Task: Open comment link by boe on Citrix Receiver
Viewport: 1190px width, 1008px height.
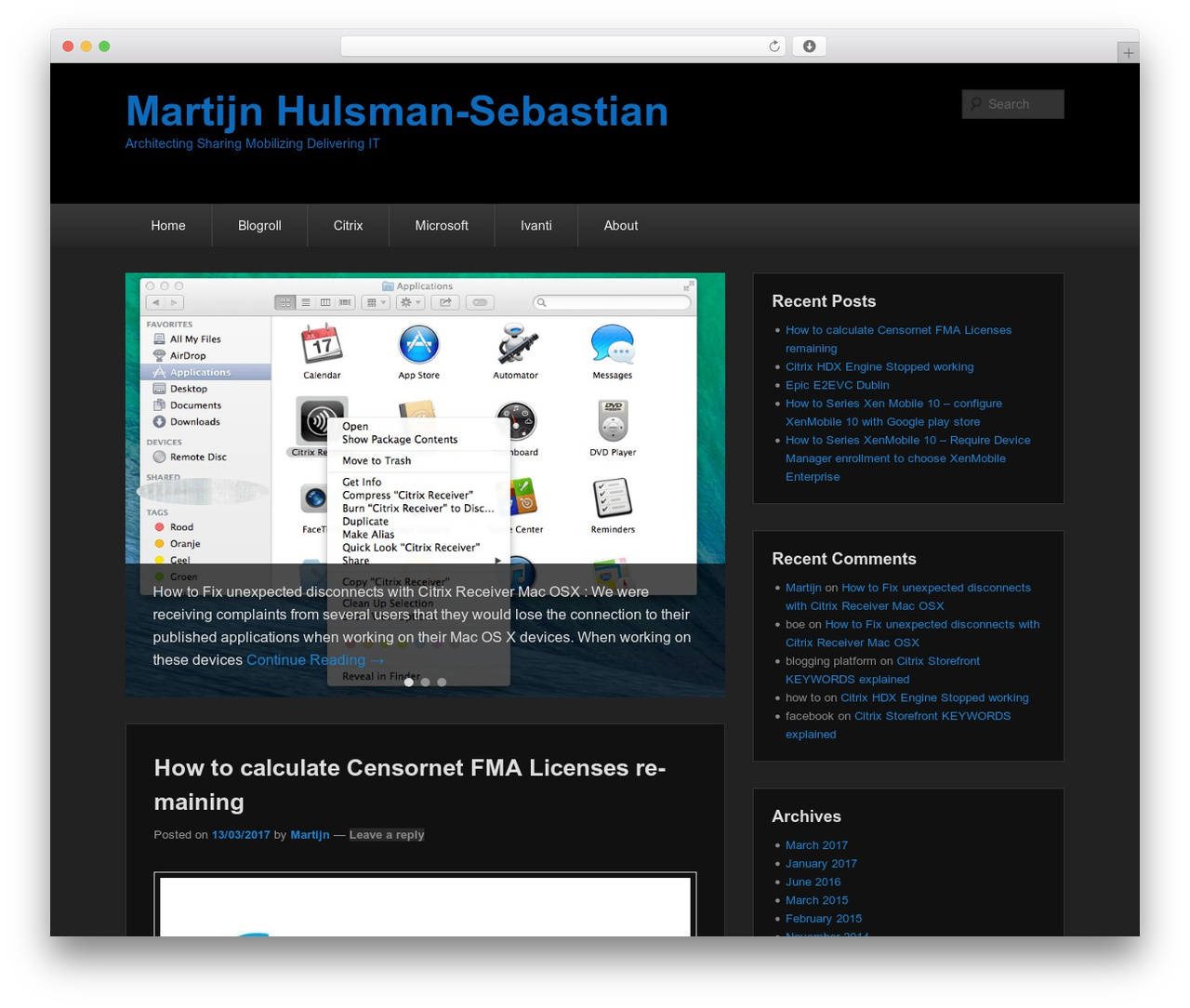Action: point(913,633)
